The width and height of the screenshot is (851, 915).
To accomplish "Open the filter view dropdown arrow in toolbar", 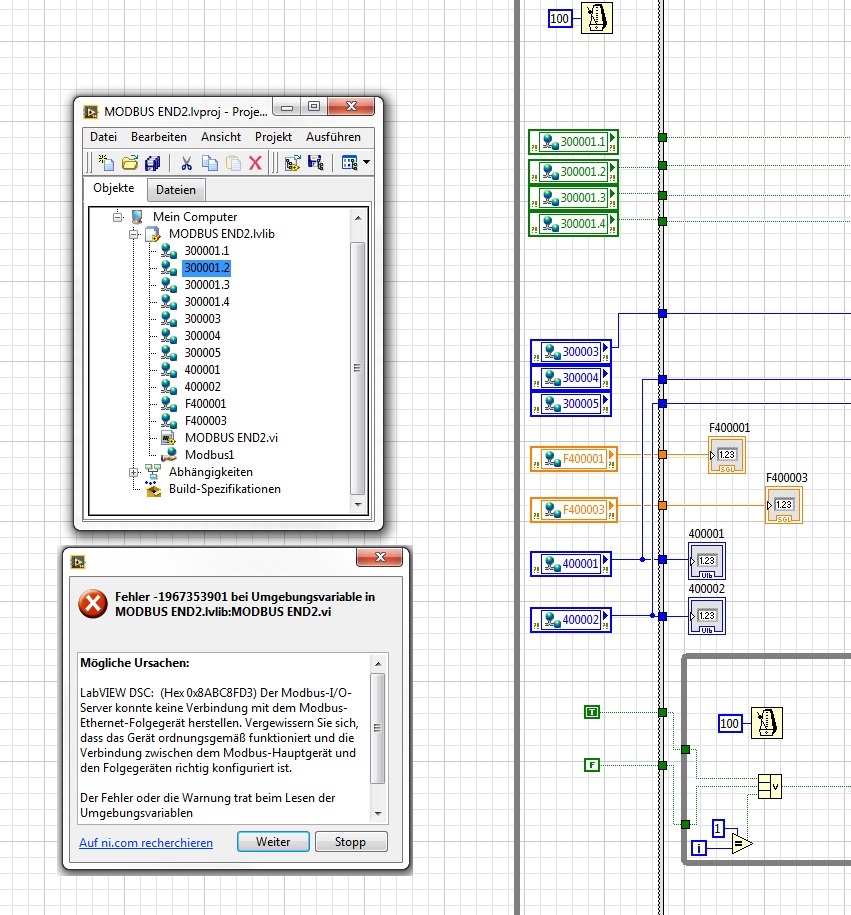I will click(x=366, y=163).
